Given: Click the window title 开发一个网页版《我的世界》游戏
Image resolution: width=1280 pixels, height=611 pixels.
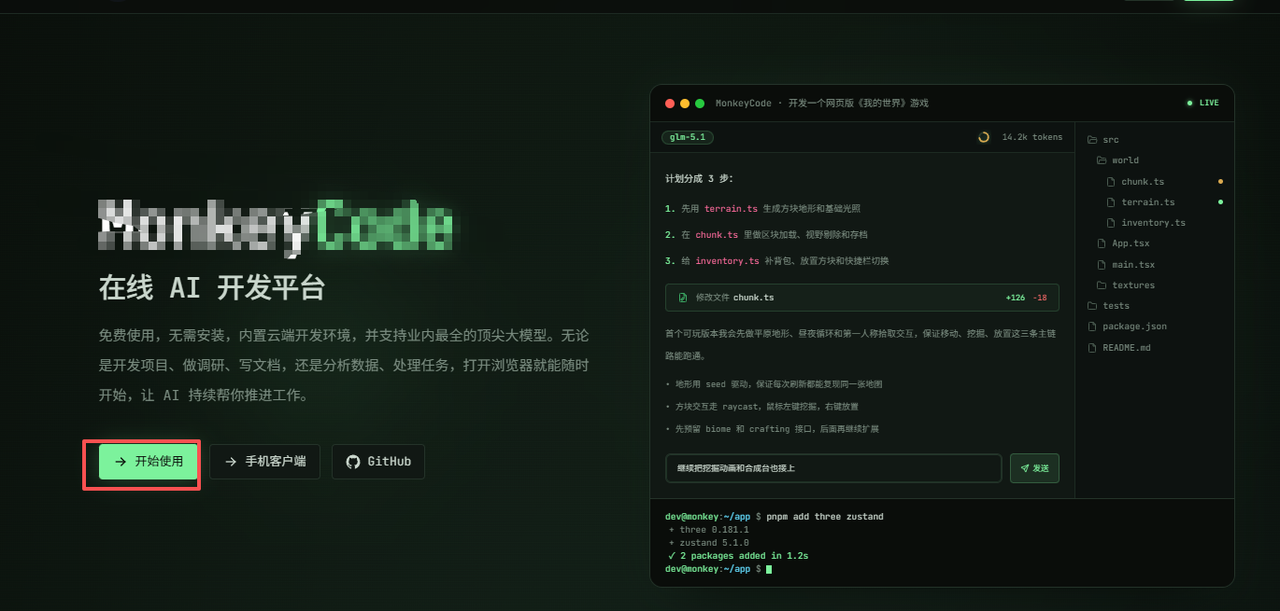Looking at the screenshot, I should point(858,103).
